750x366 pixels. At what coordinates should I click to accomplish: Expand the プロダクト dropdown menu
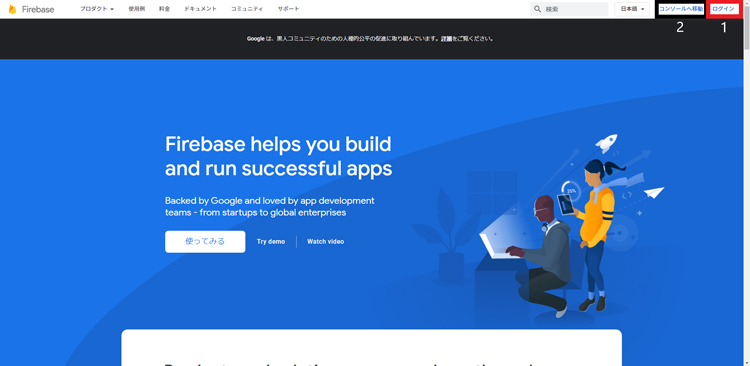click(97, 9)
